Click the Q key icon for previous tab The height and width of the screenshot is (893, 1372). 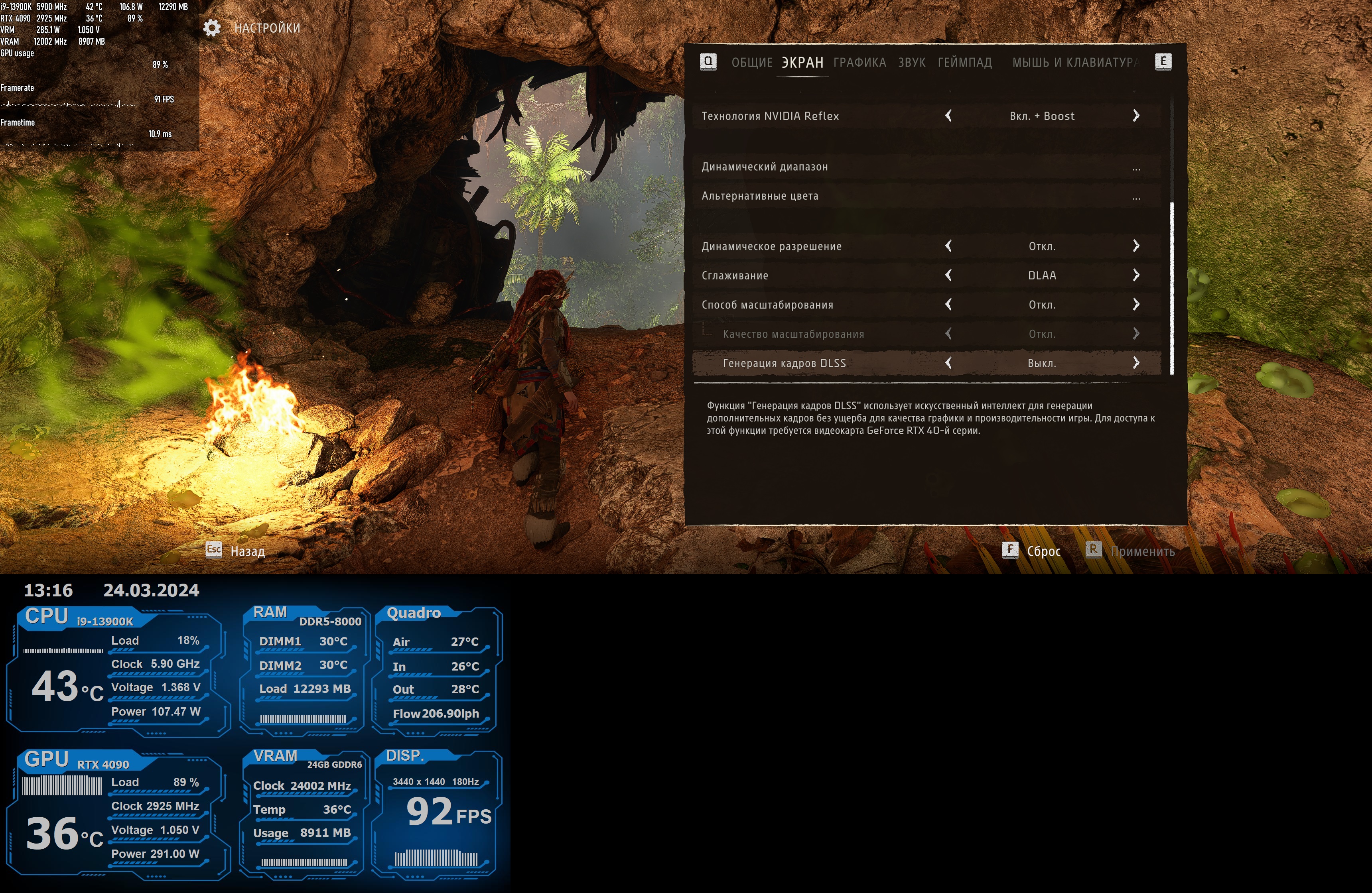708,62
